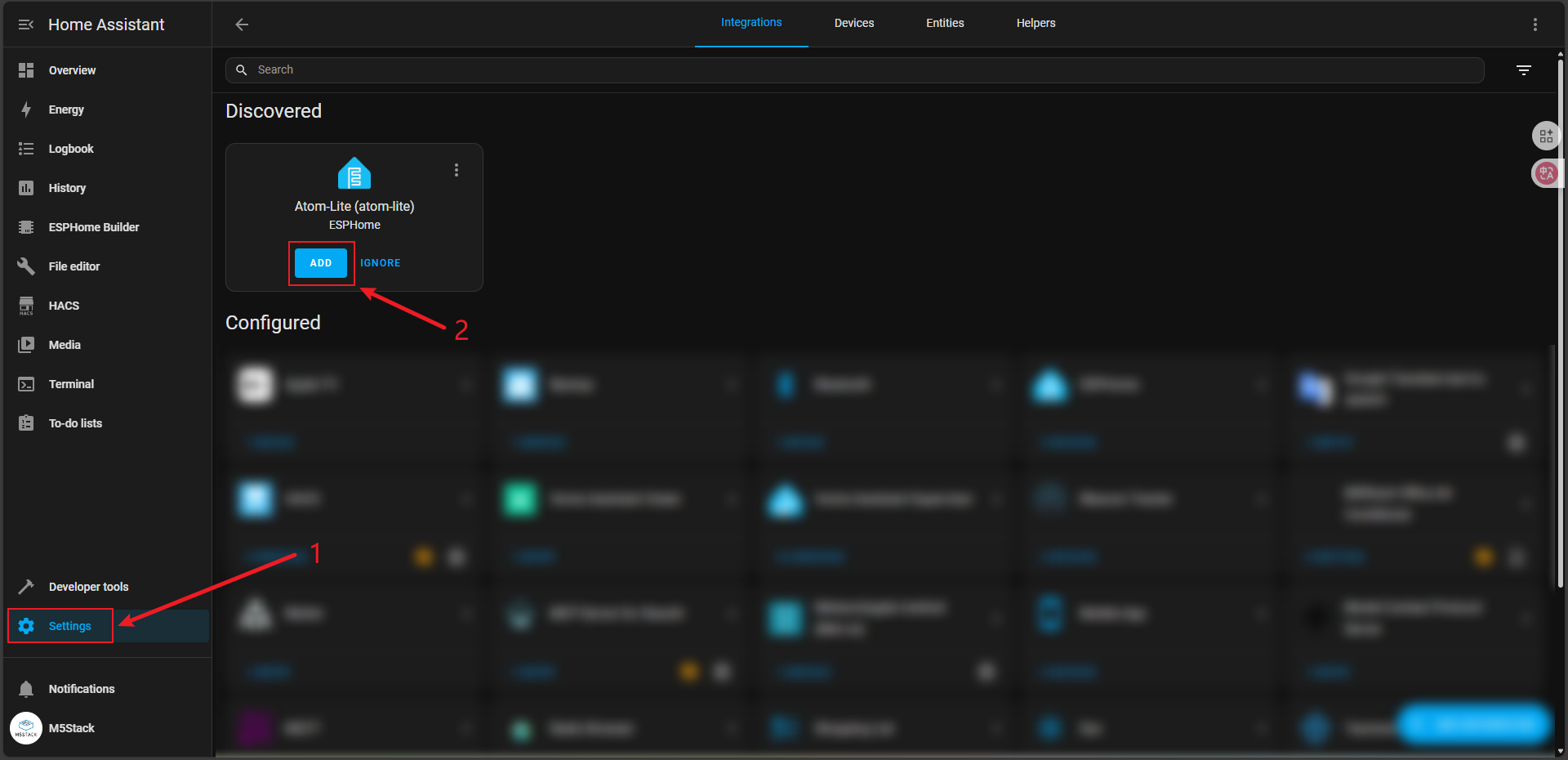Click the grid extension floating icon

[x=1546, y=136]
